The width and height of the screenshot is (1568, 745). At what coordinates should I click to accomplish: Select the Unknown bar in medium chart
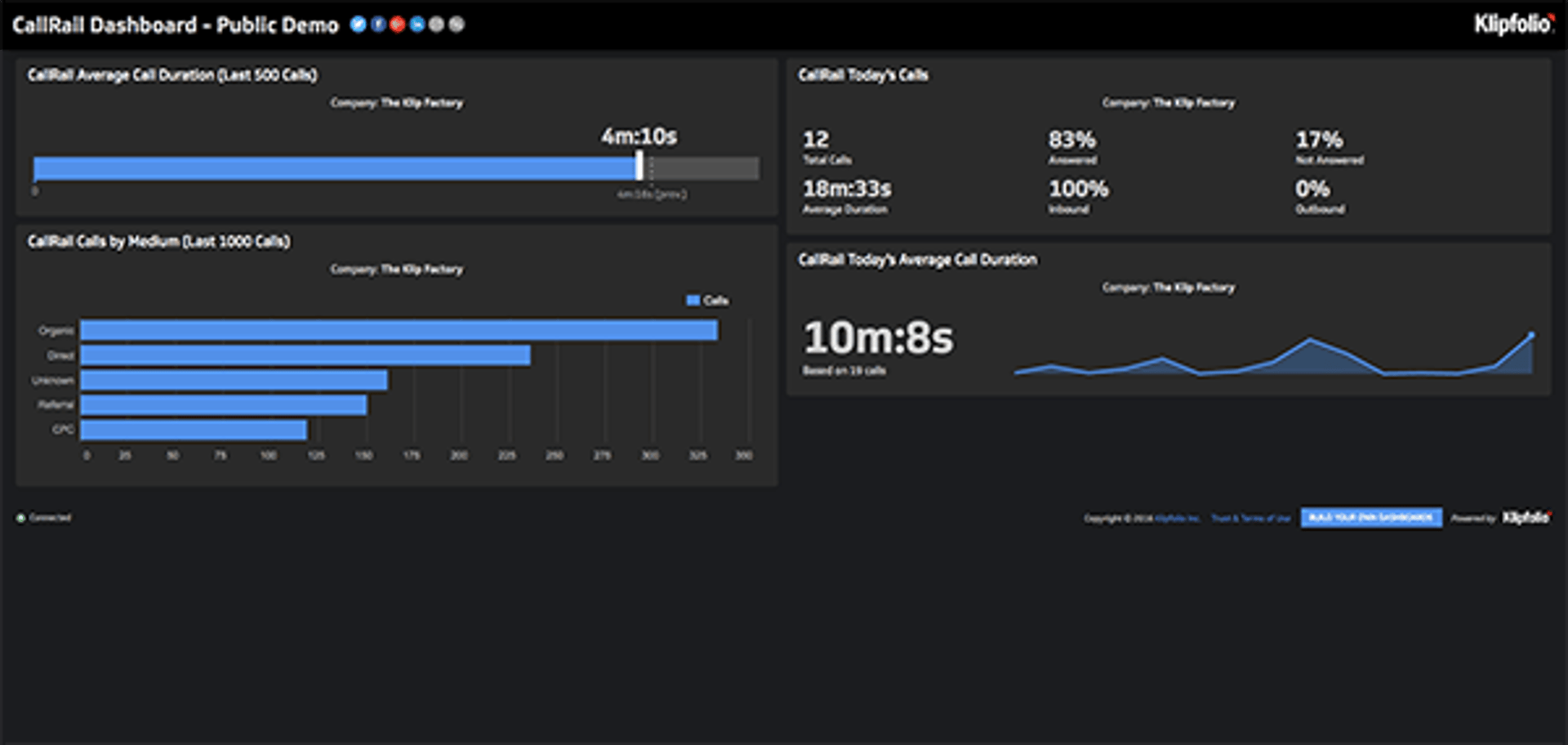click(234, 380)
